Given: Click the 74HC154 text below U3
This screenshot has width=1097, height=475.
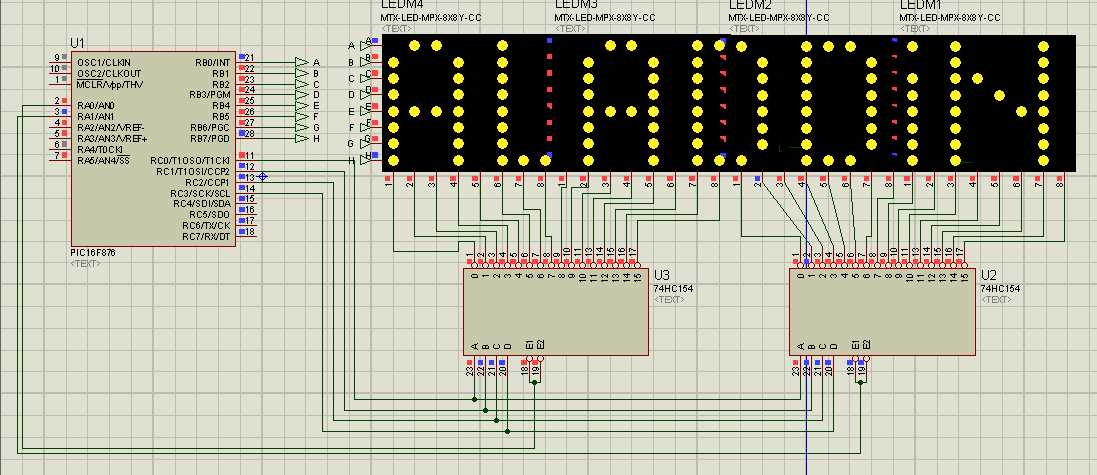Looking at the screenshot, I should 674,288.
